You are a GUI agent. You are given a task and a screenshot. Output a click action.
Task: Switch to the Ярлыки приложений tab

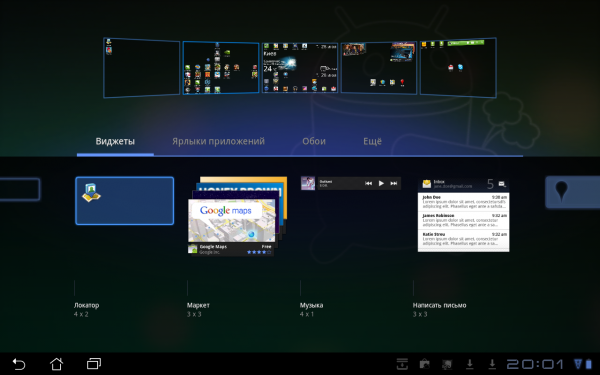[218, 141]
